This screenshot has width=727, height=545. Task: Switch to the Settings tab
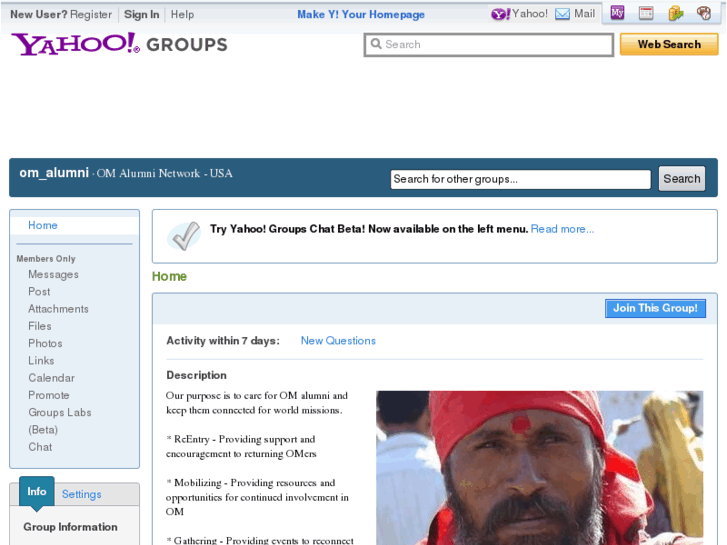[82, 494]
